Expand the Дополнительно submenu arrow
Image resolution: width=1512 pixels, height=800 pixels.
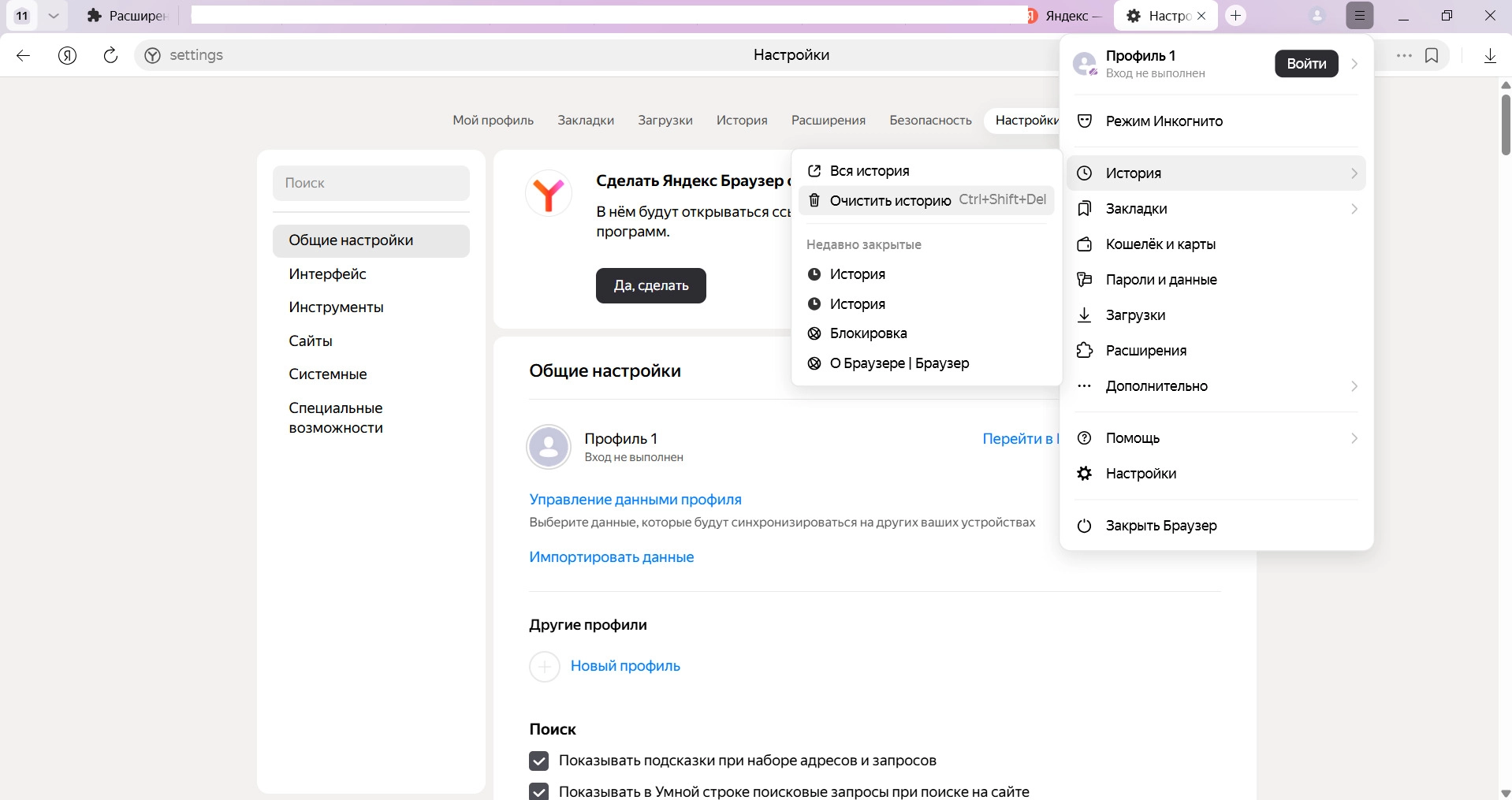click(x=1354, y=386)
